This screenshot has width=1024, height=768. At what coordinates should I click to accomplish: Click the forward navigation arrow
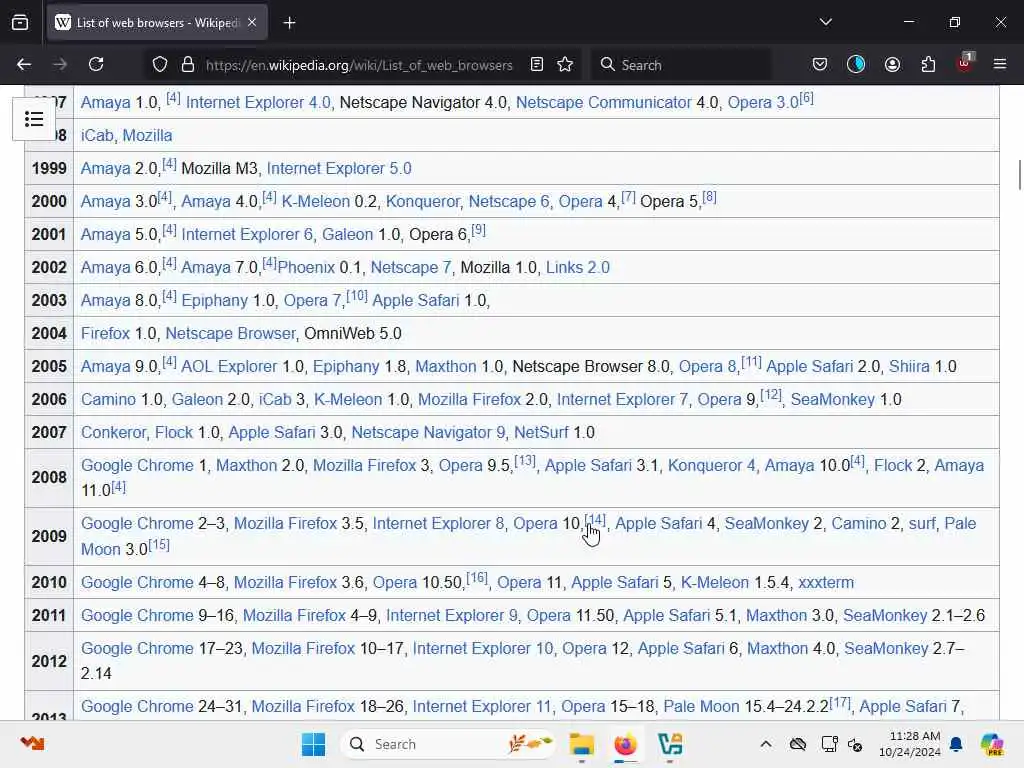point(60,65)
